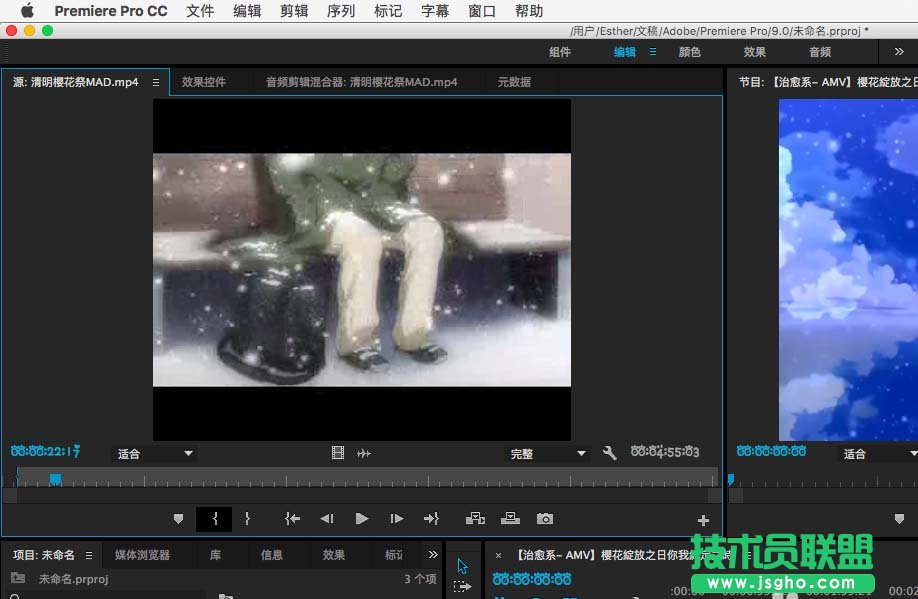Click program monitor timecode 00:00:00:00

pos(771,451)
